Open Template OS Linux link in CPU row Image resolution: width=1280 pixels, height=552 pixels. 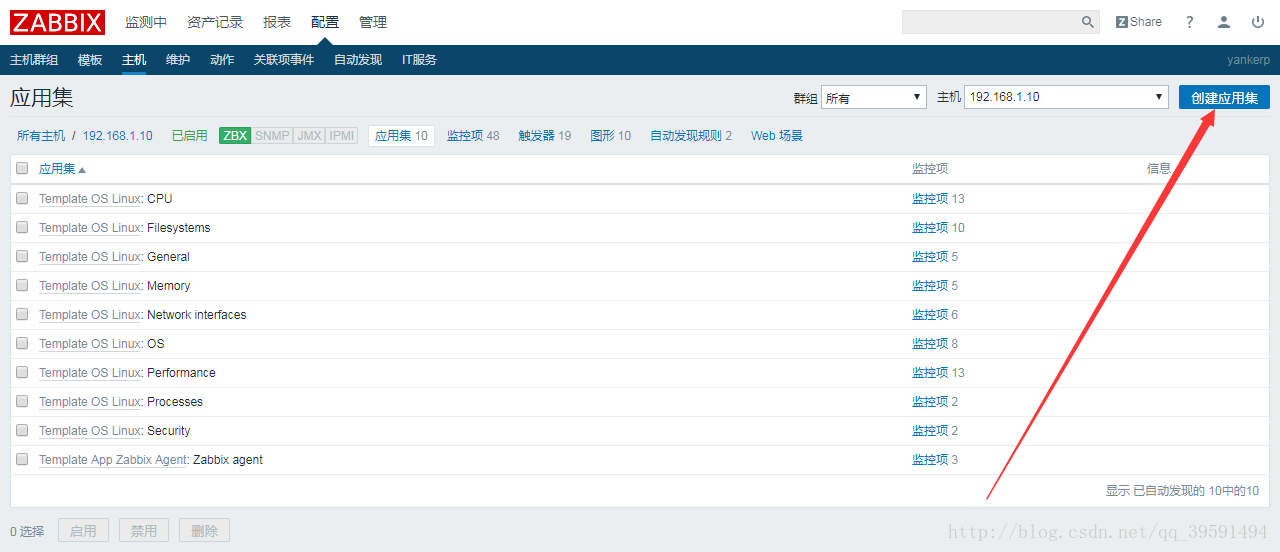(x=90, y=199)
